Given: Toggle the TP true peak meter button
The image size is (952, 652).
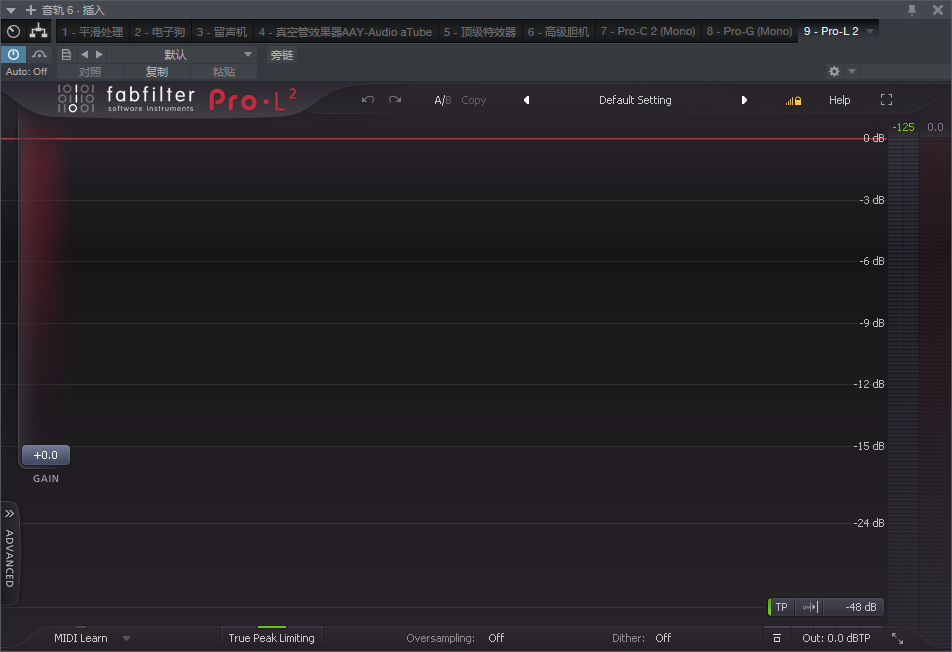Looking at the screenshot, I should click(x=781, y=607).
